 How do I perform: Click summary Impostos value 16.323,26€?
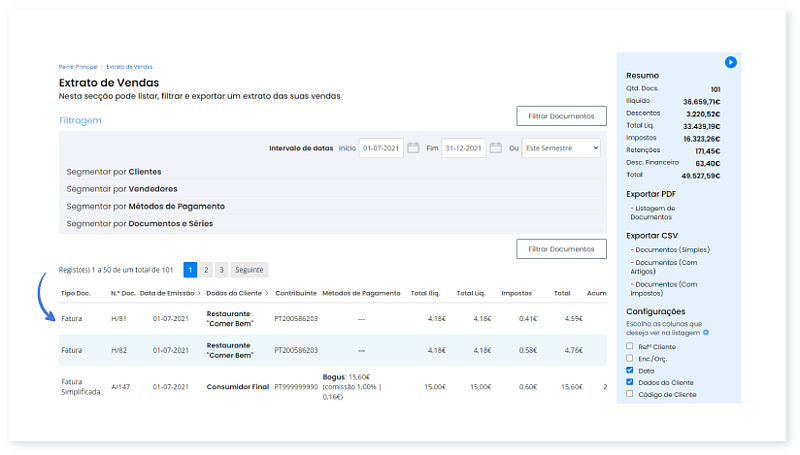[x=702, y=139]
